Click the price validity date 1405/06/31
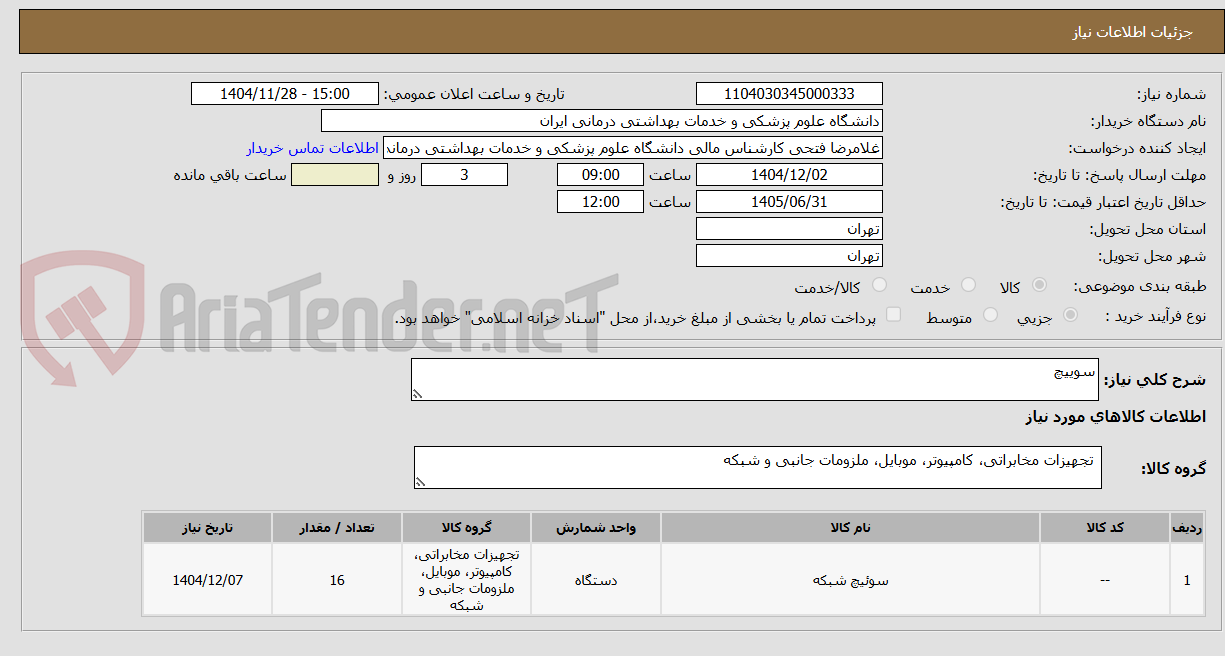Image resolution: width=1225 pixels, height=656 pixels. click(789, 202)
